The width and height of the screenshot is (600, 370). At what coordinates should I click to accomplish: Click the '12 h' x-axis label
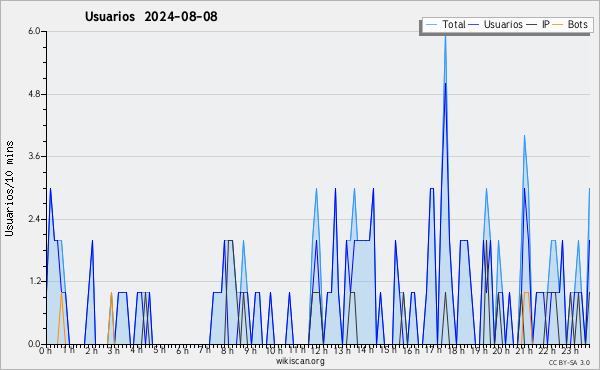319,350
